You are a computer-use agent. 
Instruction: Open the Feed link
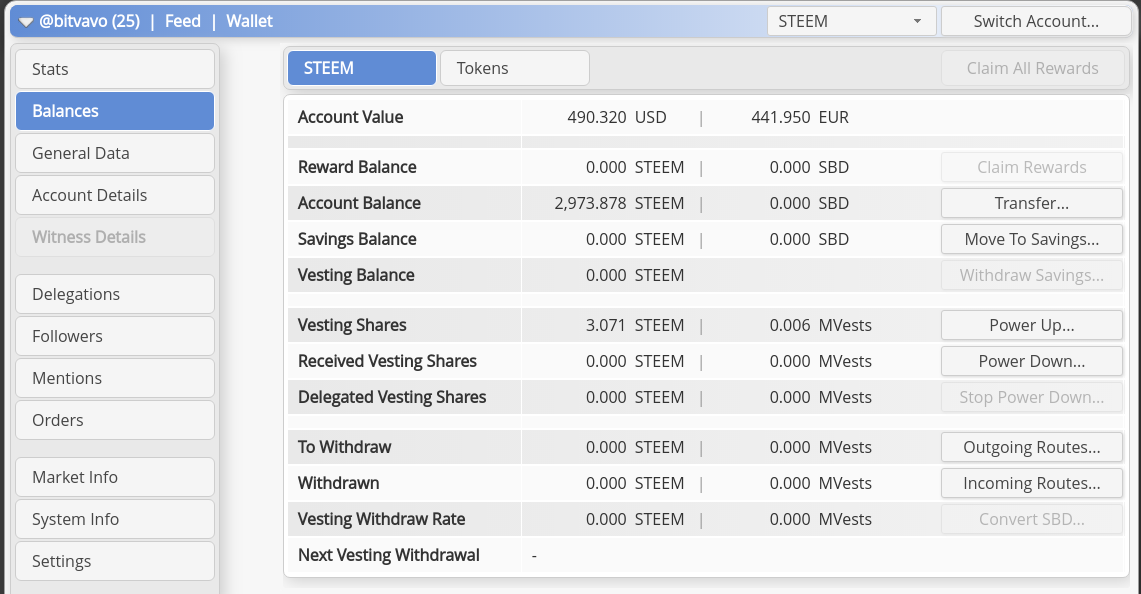pyautogui.click(x=183, y=21)
